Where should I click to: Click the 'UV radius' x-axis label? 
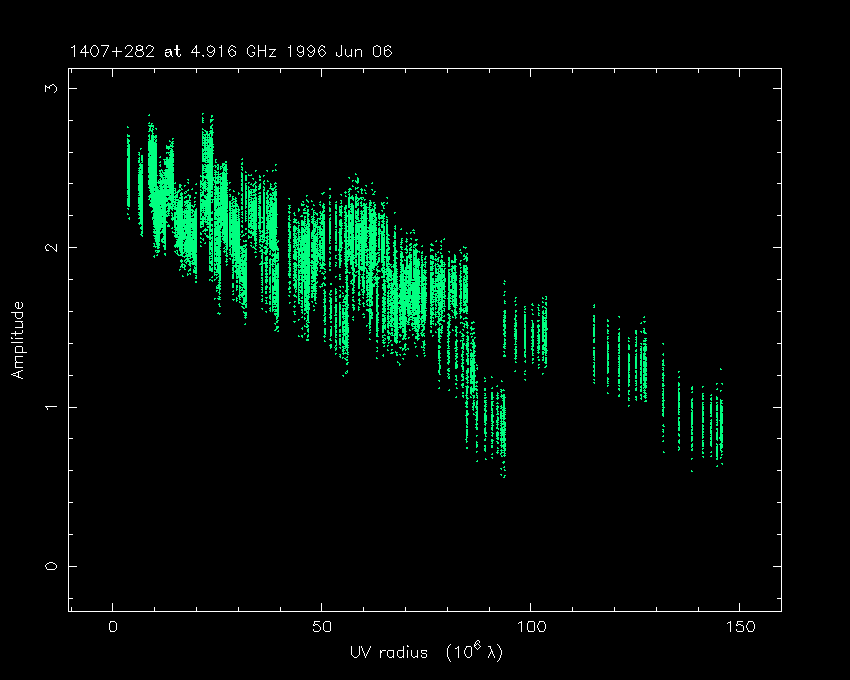(x=425, y=652)
